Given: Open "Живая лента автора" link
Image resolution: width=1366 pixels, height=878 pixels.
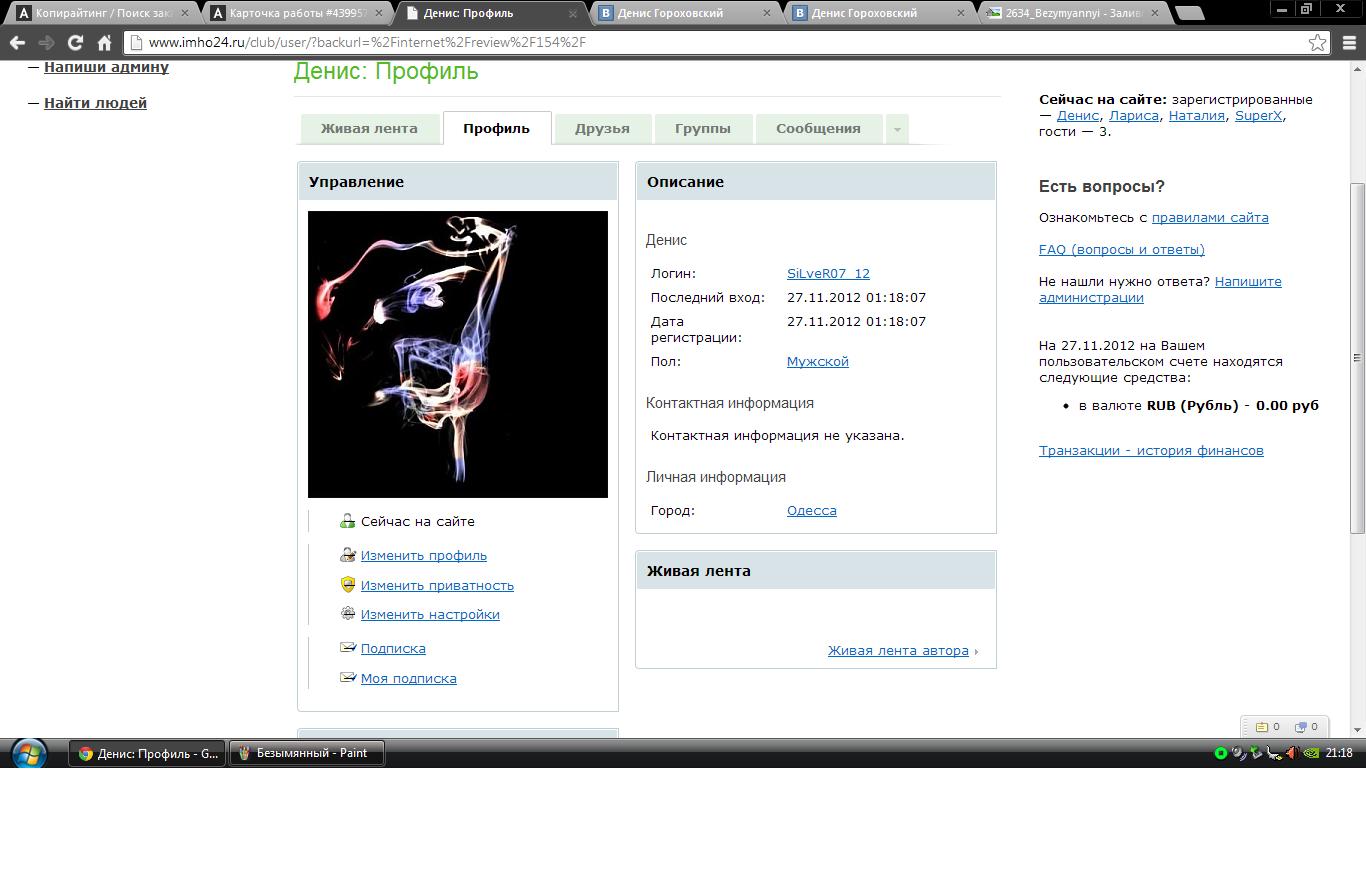Looking at the screenshot, I should (x=898, y=650).
